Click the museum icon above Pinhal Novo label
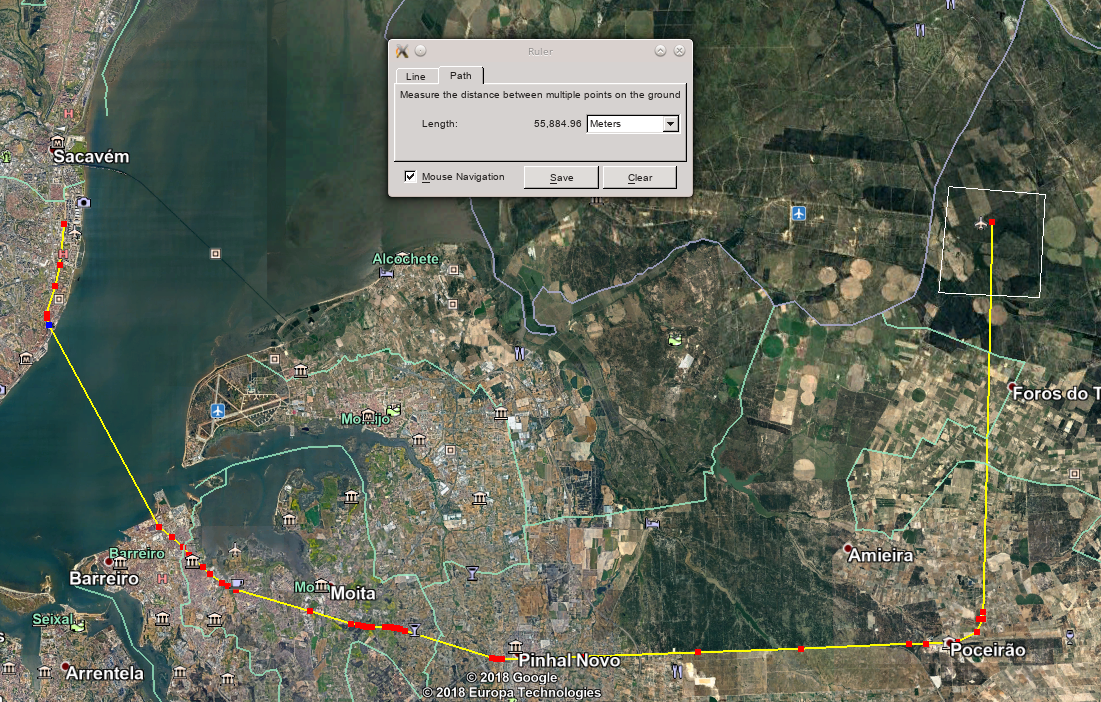Viewport: 1101px width, 702px height. tap(516, 647)
